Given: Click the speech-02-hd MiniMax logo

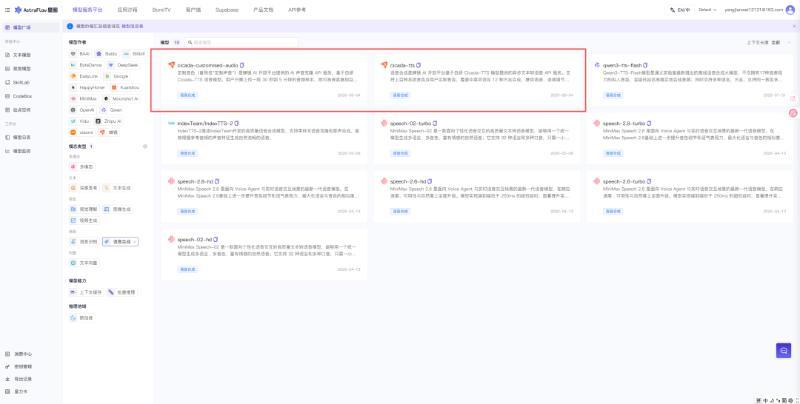Looking at the screenshot, I should click(x=171, y=239).
